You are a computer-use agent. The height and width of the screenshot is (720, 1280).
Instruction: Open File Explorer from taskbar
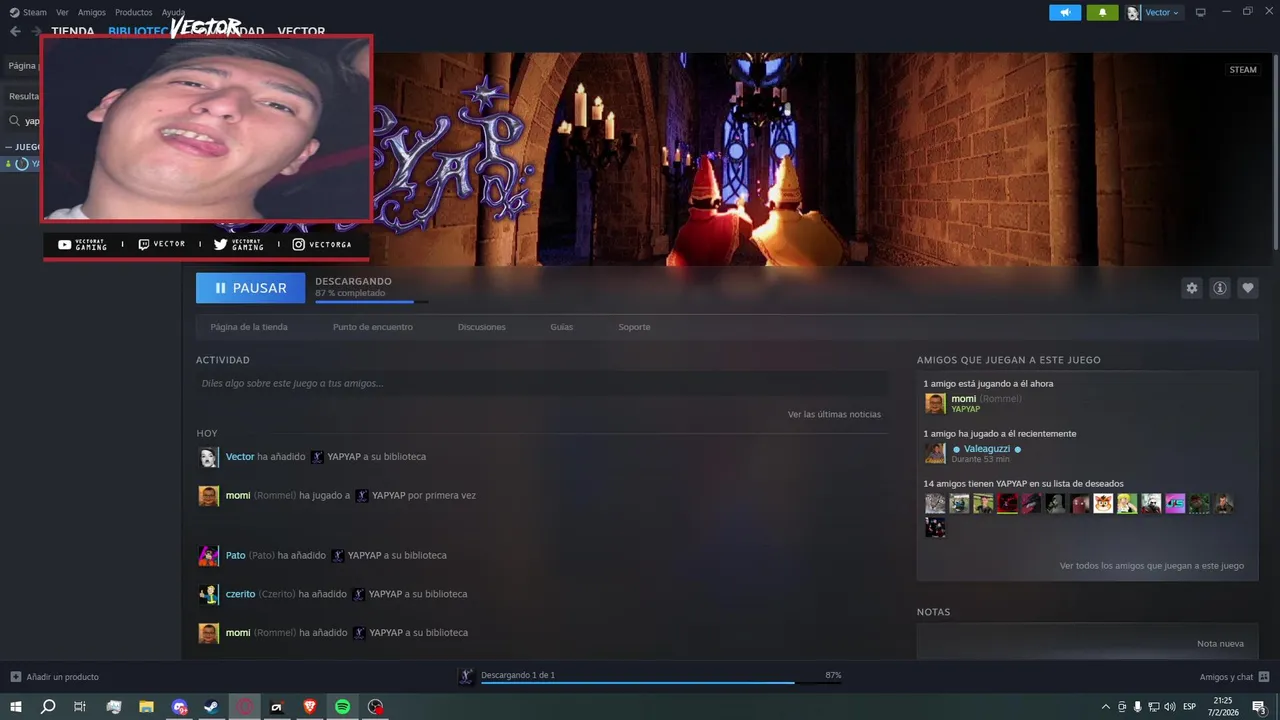pyautogui.click(x=146, y=707)
